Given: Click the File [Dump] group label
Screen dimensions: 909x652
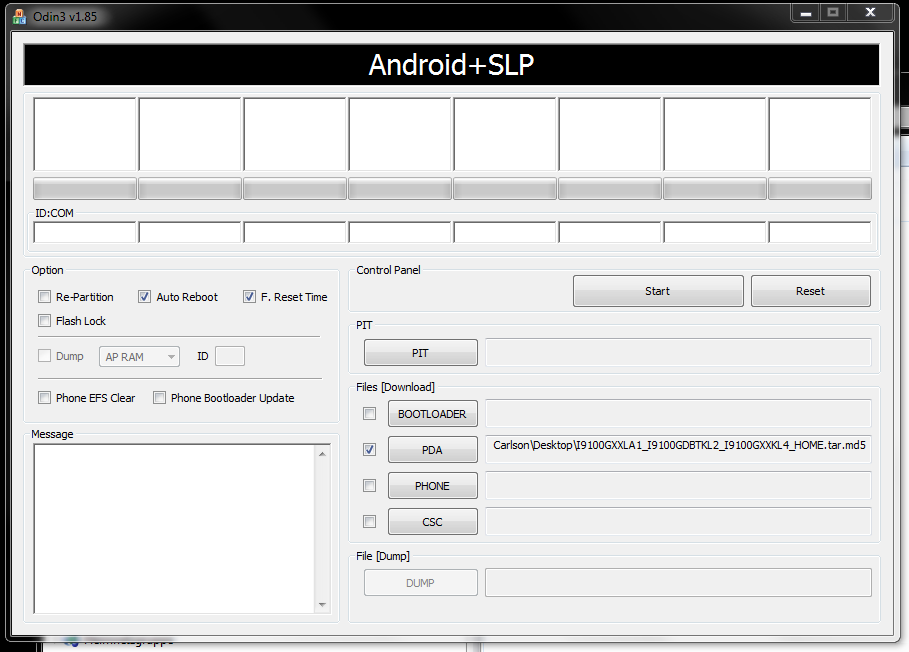Looking at the screenshot, I should (x=383, y=556).
